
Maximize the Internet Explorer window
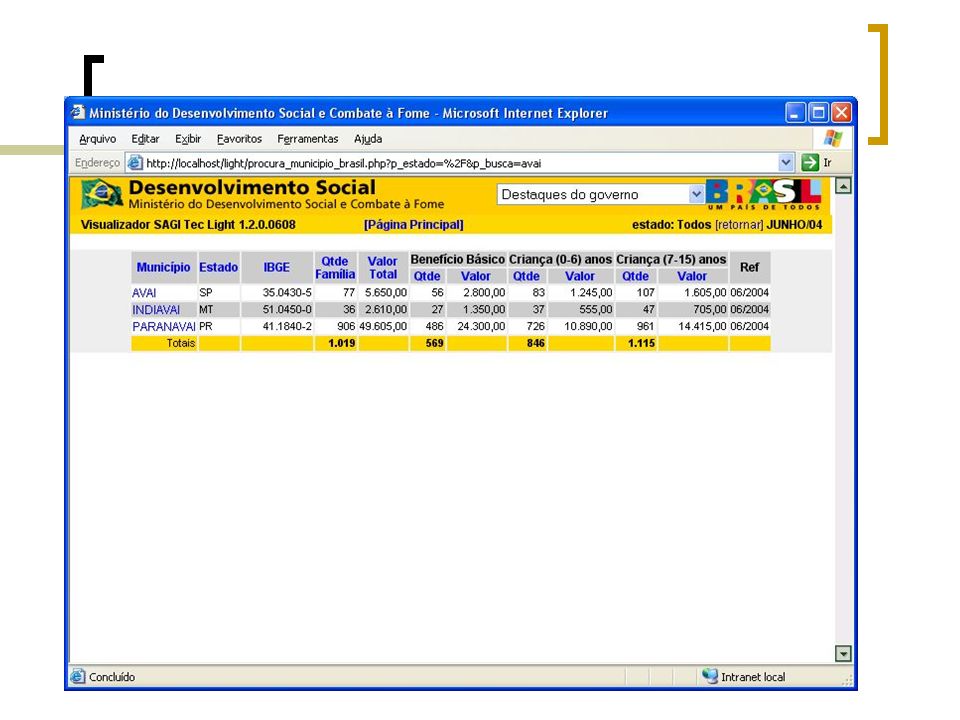tap(819, 113)
